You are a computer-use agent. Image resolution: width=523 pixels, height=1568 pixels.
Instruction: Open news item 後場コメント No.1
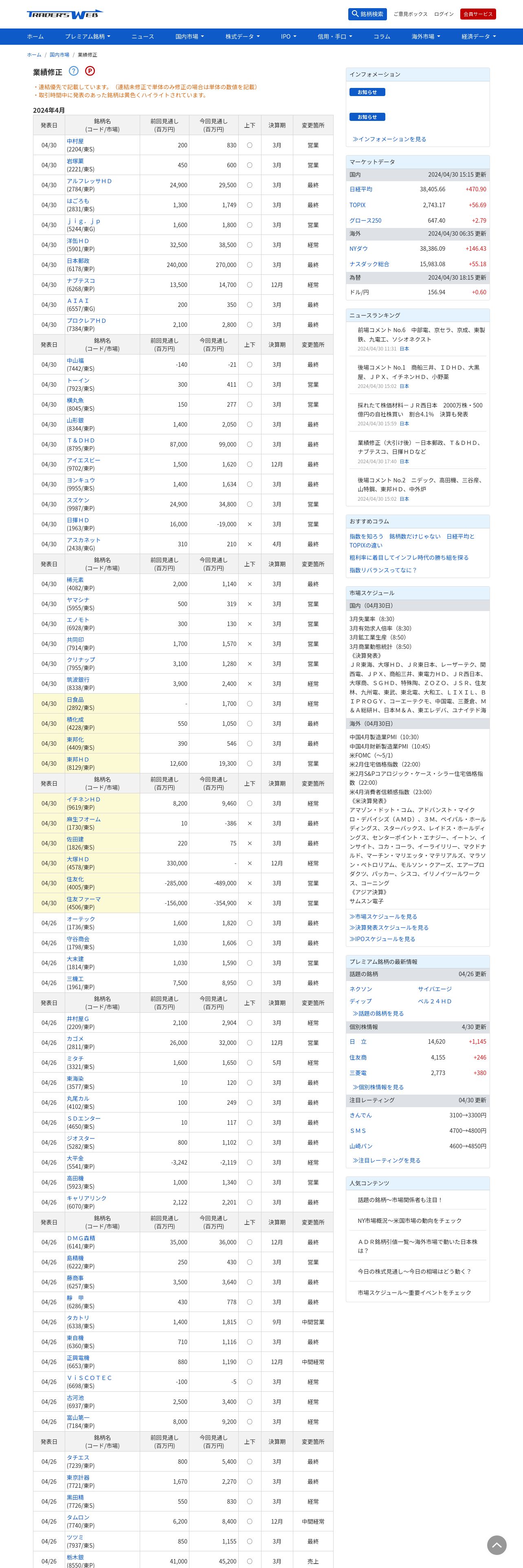click(418, 372)
